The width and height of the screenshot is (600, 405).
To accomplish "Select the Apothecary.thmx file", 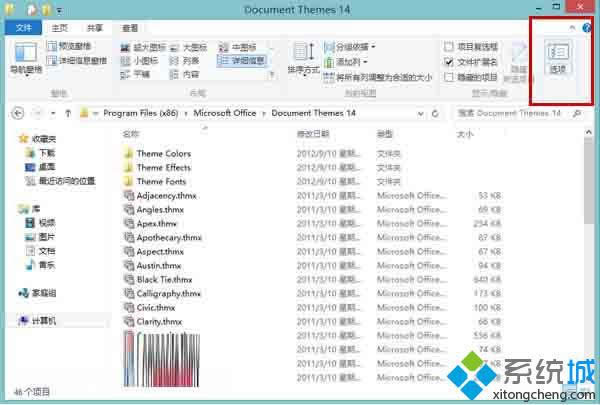I will point(163,237).
